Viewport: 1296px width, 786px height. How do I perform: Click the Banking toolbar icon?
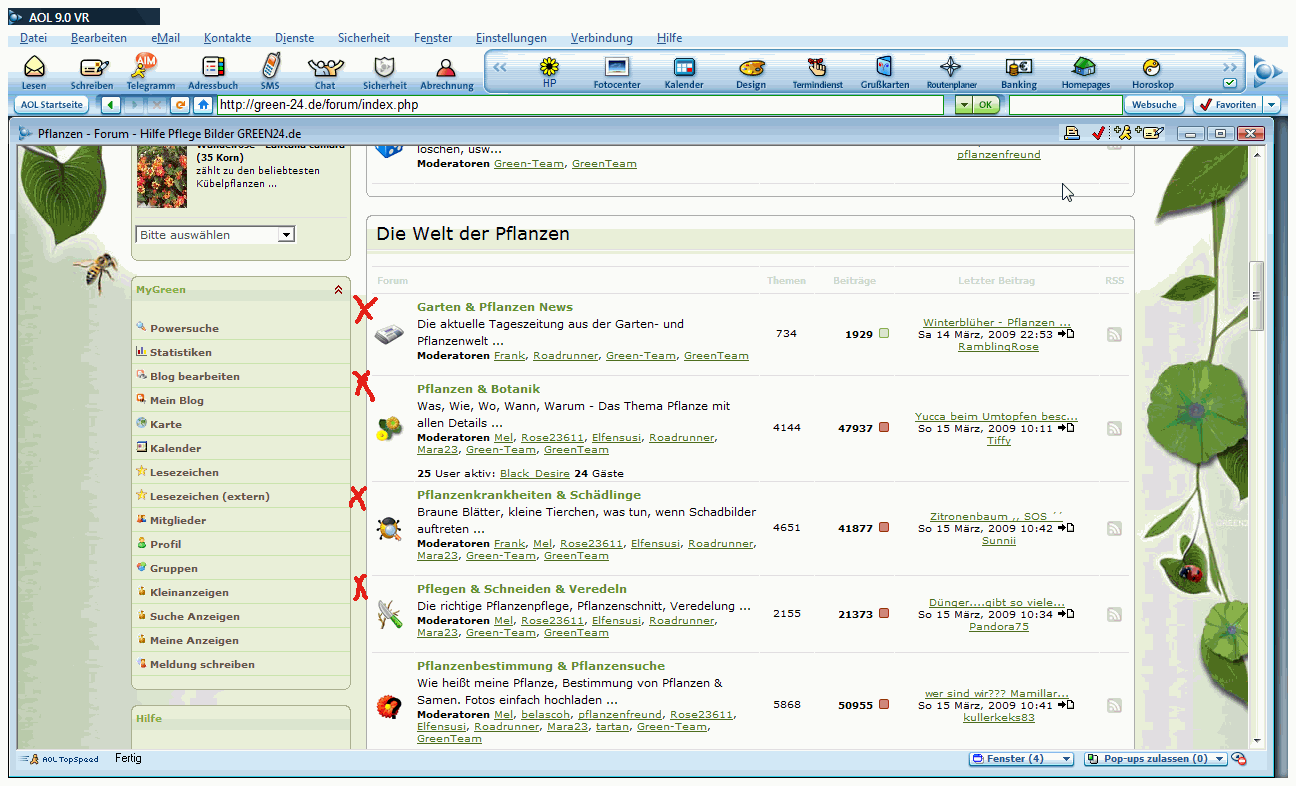pyautogui.click(x=1018, y=71)
